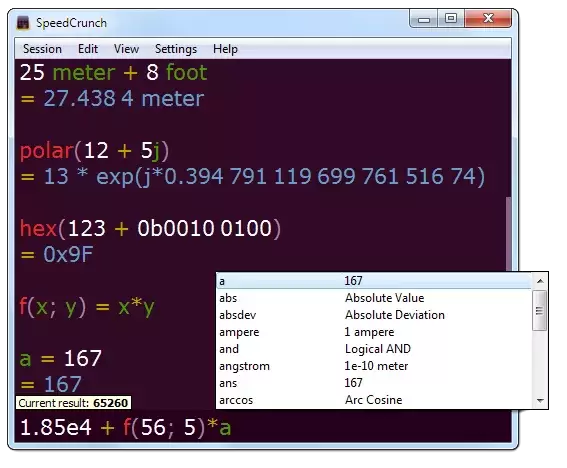Open the View menu
This screenshot has width=567, height=468.
pos(126,49)
